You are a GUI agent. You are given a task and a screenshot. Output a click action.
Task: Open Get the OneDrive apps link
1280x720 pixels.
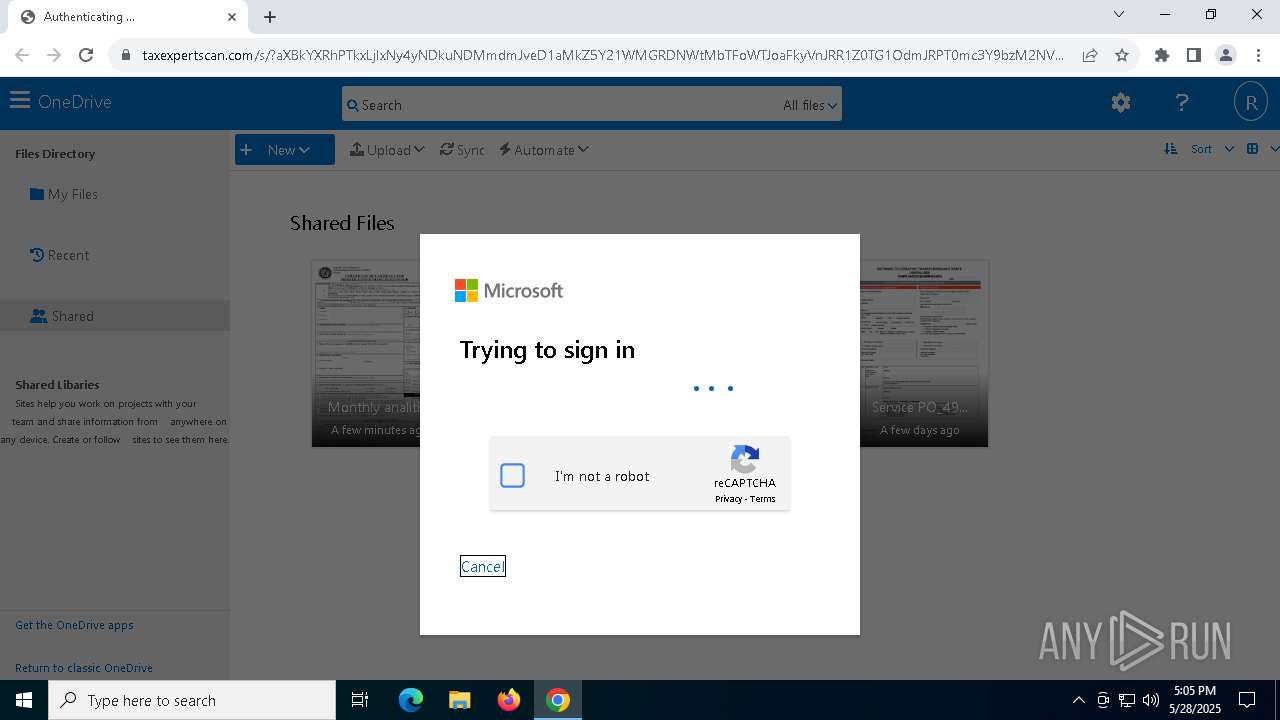[x=74, y=625]
